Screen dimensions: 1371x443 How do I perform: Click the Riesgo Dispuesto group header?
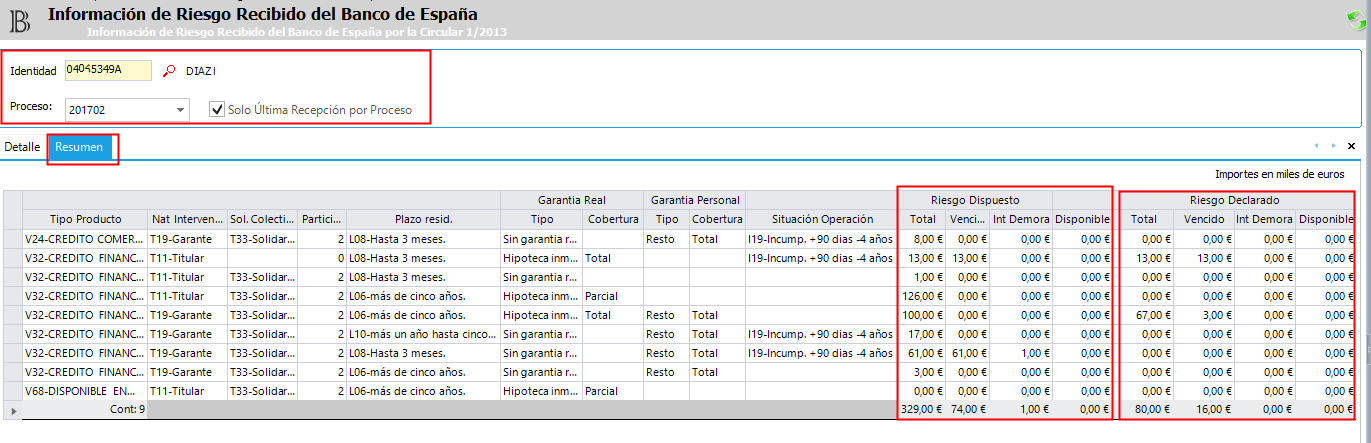[975, 200]
